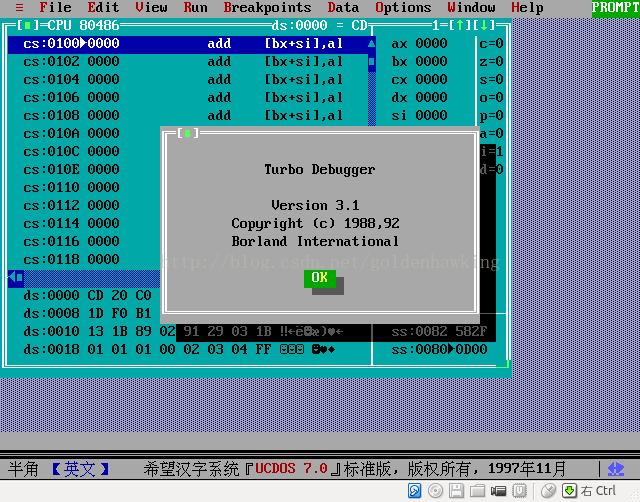The width and height of the screenshot is (640, 502).
Task: Open the Run menu
Action: 195,8
